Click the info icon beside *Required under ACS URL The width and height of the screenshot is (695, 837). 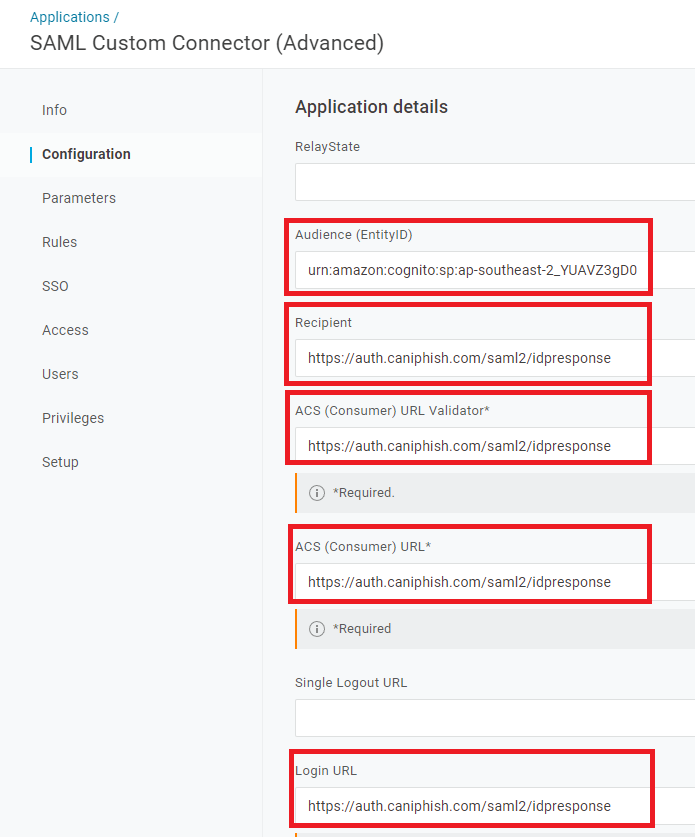pos(317,629)
